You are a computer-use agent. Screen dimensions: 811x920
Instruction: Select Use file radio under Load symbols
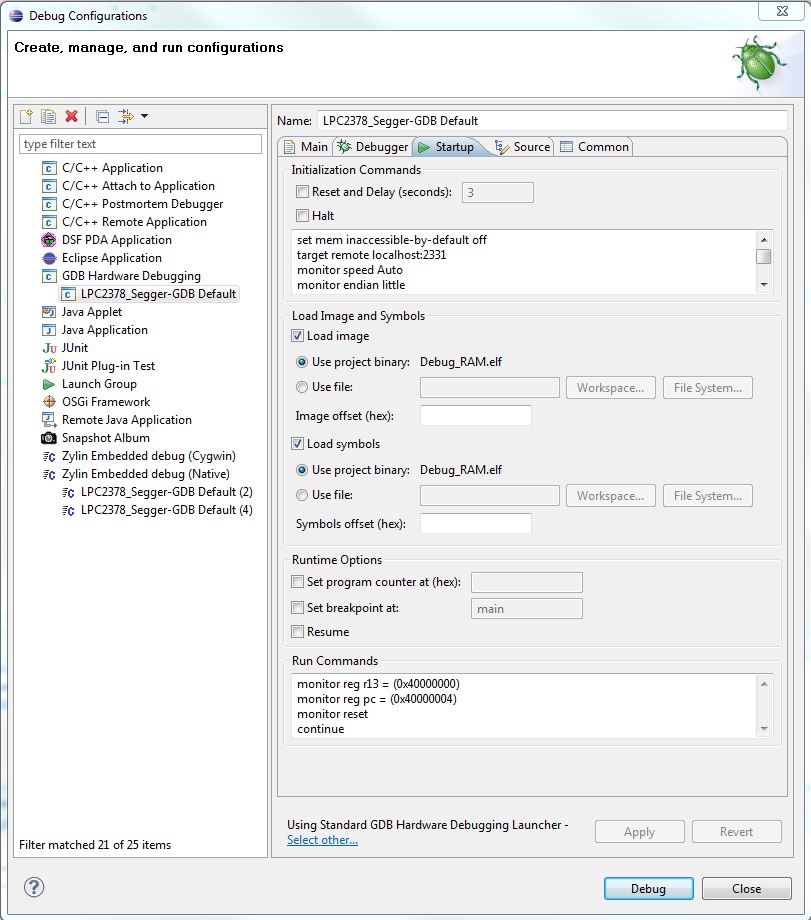302,495
